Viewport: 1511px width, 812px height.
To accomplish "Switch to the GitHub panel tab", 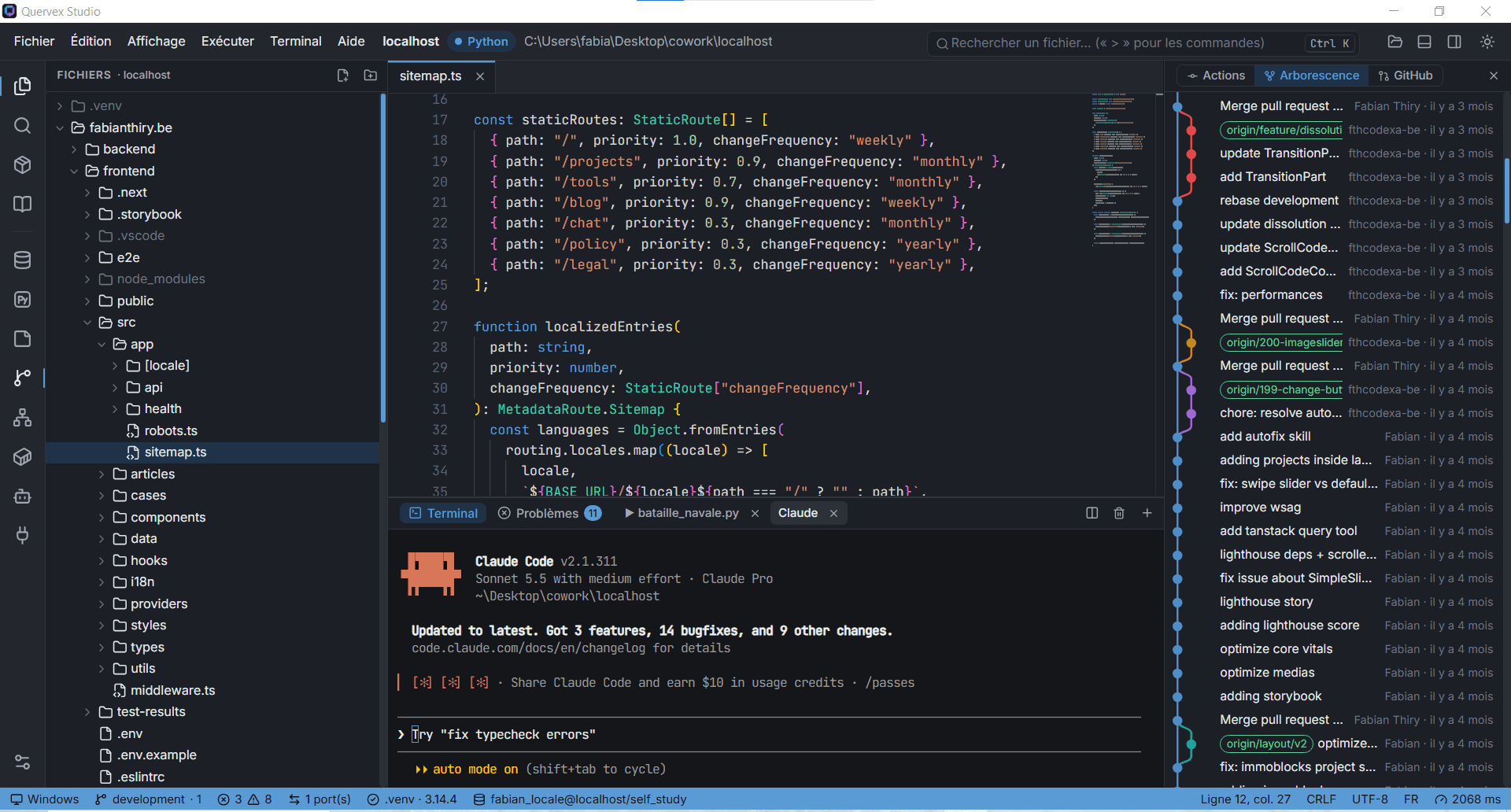I will 1405,76.
